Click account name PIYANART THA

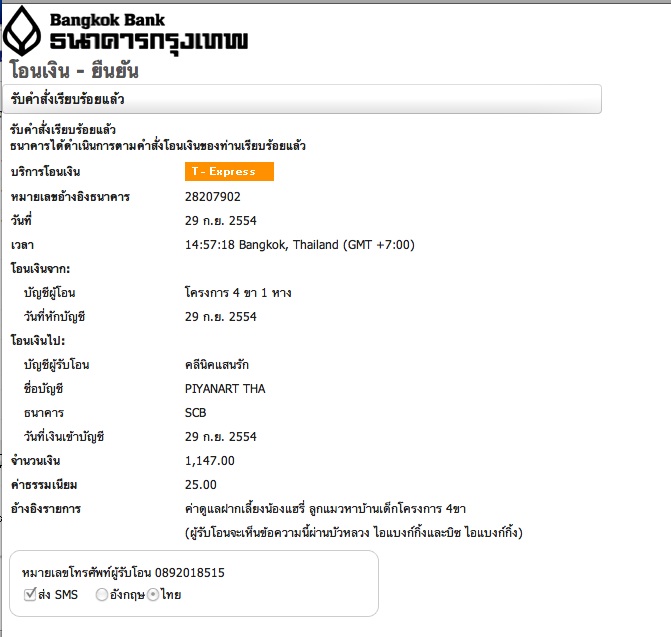[x=225, y=388]
